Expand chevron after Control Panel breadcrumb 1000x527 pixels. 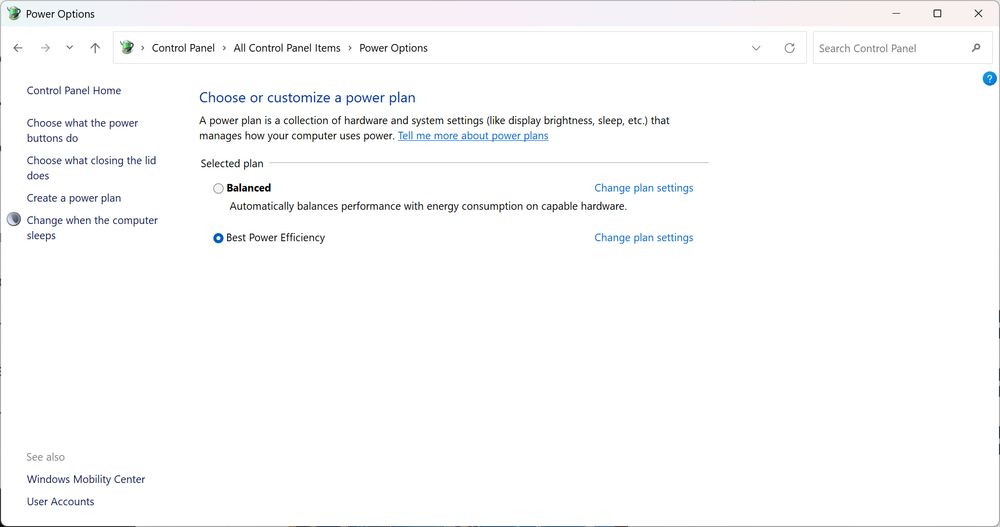coord(224,48)
